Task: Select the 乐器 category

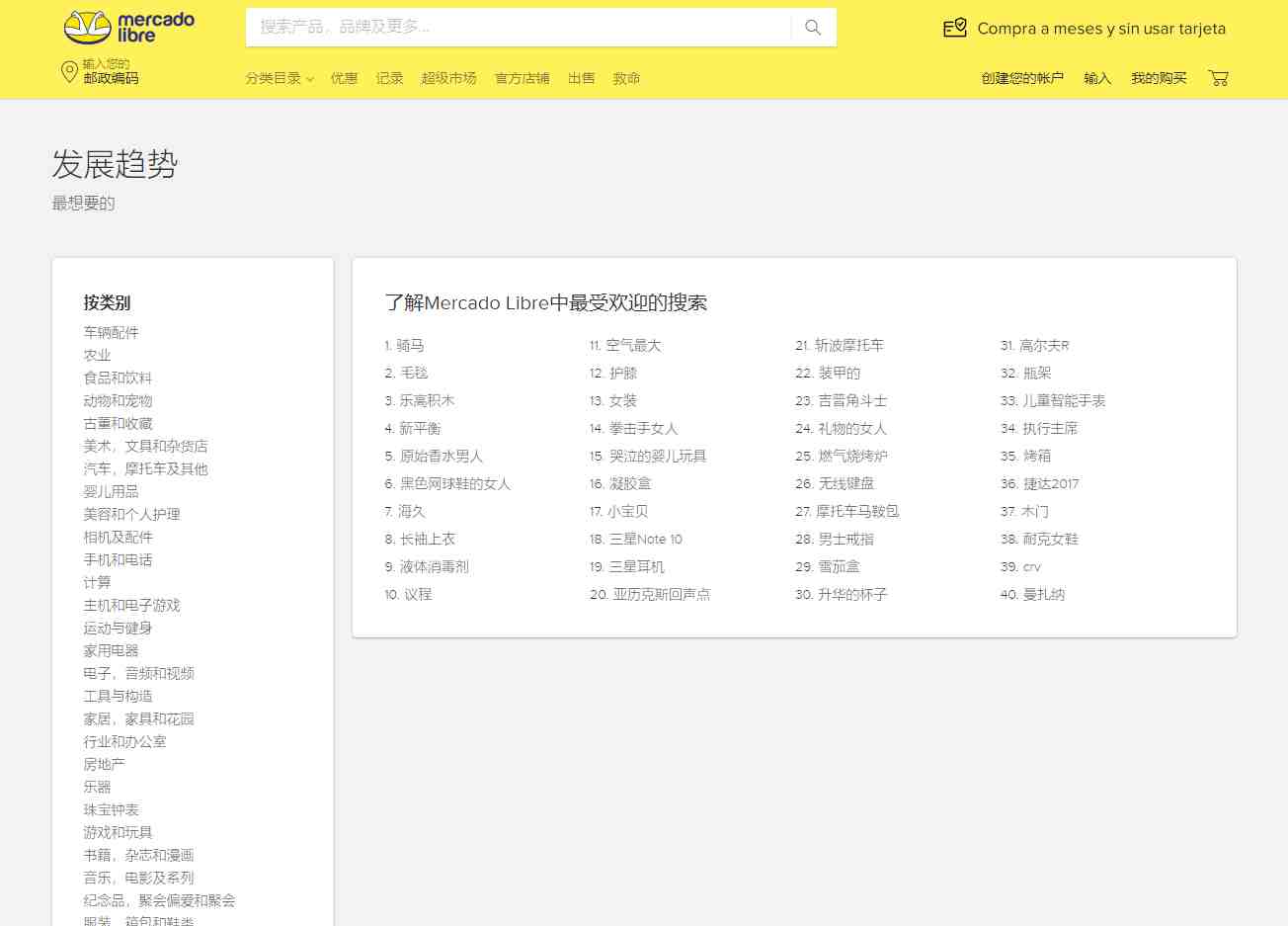Action: [x=97, y=787]
